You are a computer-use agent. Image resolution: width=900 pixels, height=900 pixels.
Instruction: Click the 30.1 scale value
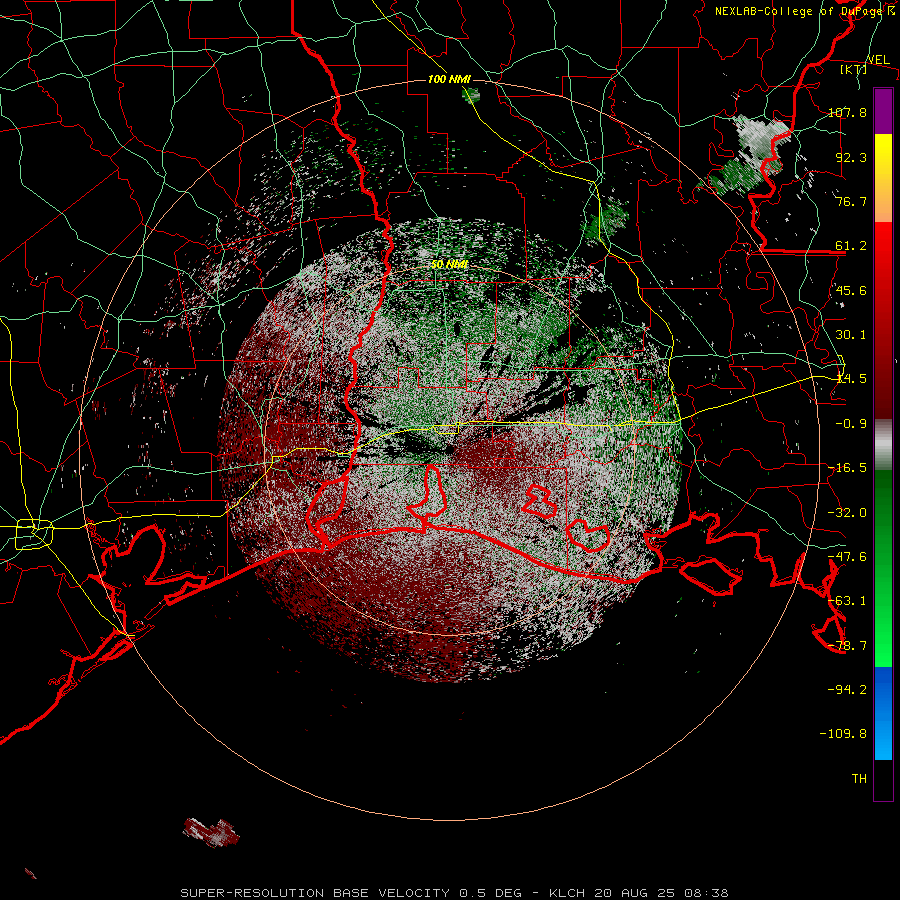(851, 335)
